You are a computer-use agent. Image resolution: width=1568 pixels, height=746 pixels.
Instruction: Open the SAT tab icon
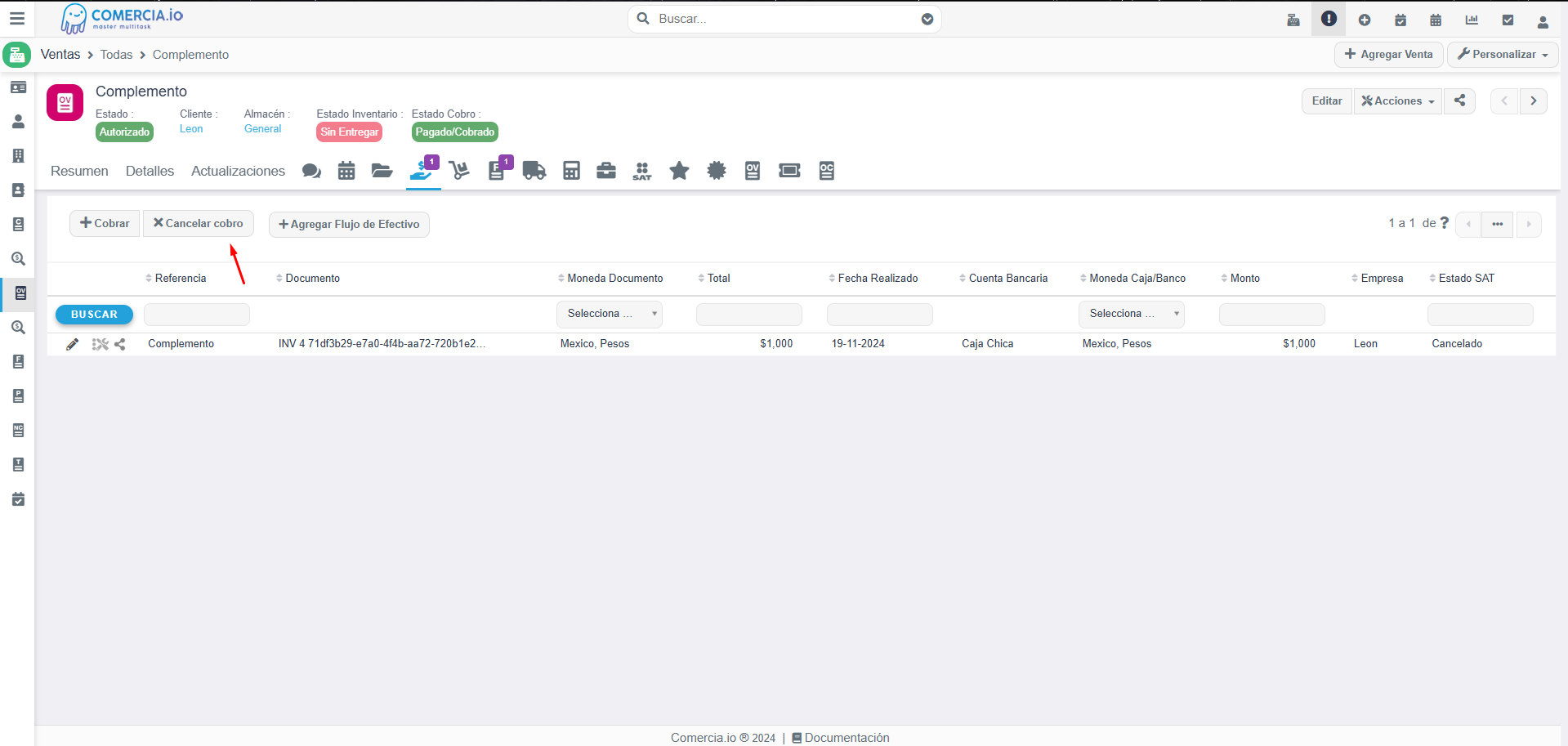pos(642,171)
